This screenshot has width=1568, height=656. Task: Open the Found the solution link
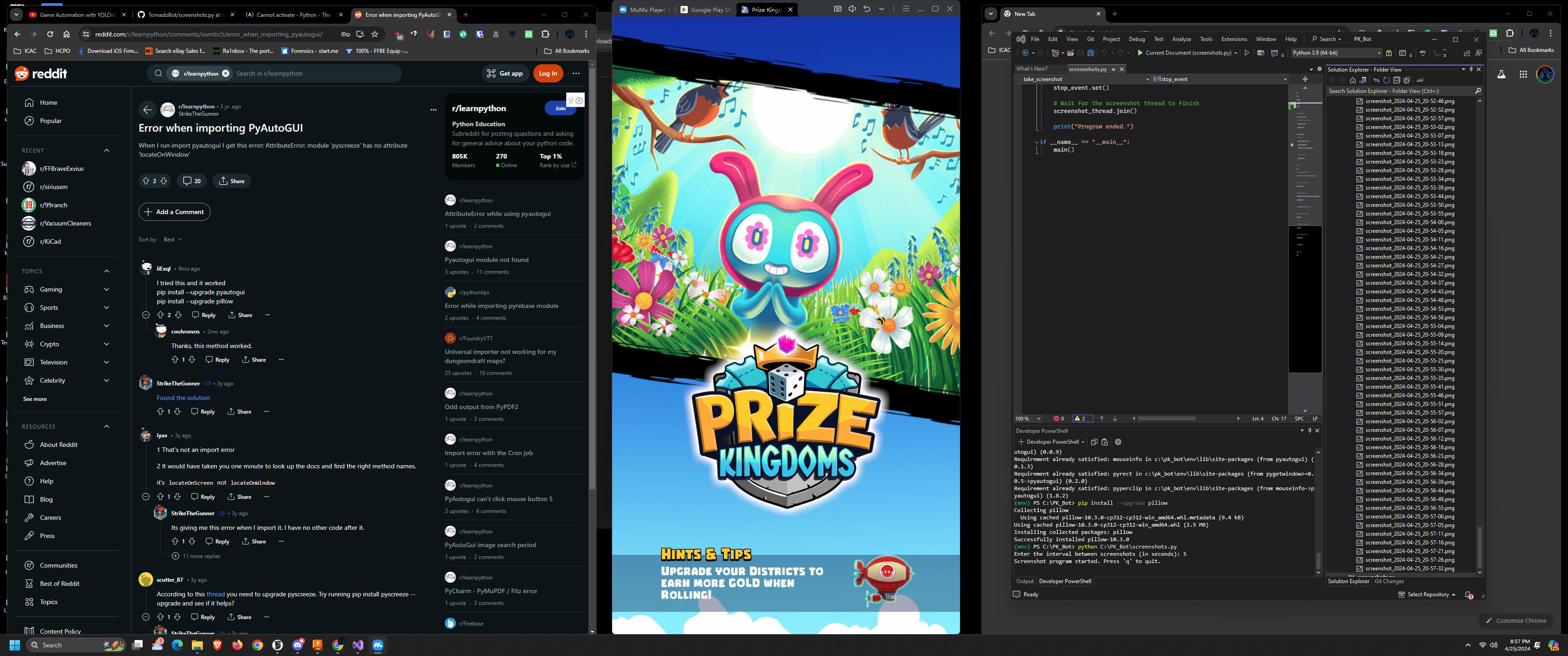coord(183,398)
